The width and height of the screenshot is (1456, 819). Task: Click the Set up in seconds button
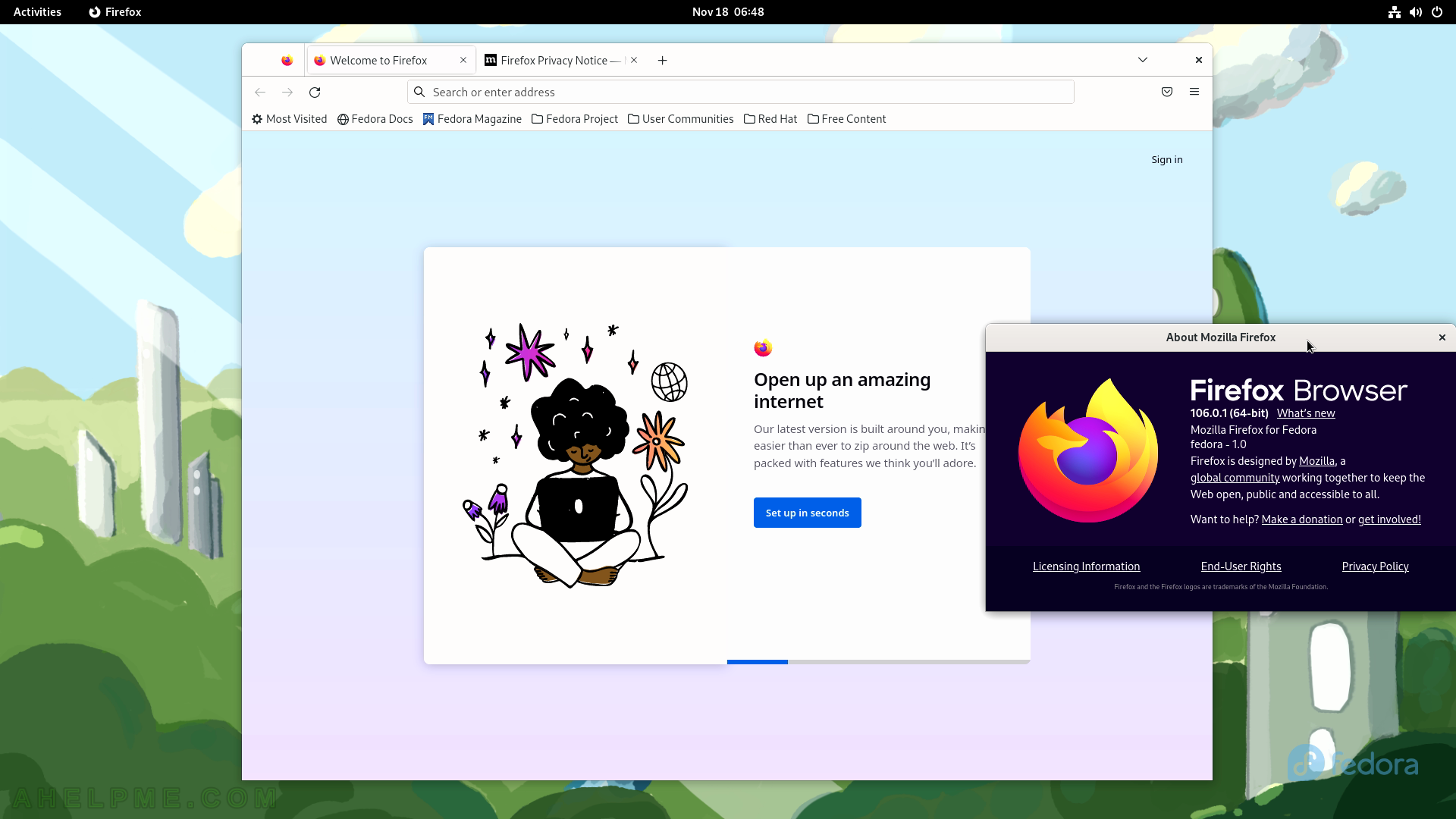point(808,513)
